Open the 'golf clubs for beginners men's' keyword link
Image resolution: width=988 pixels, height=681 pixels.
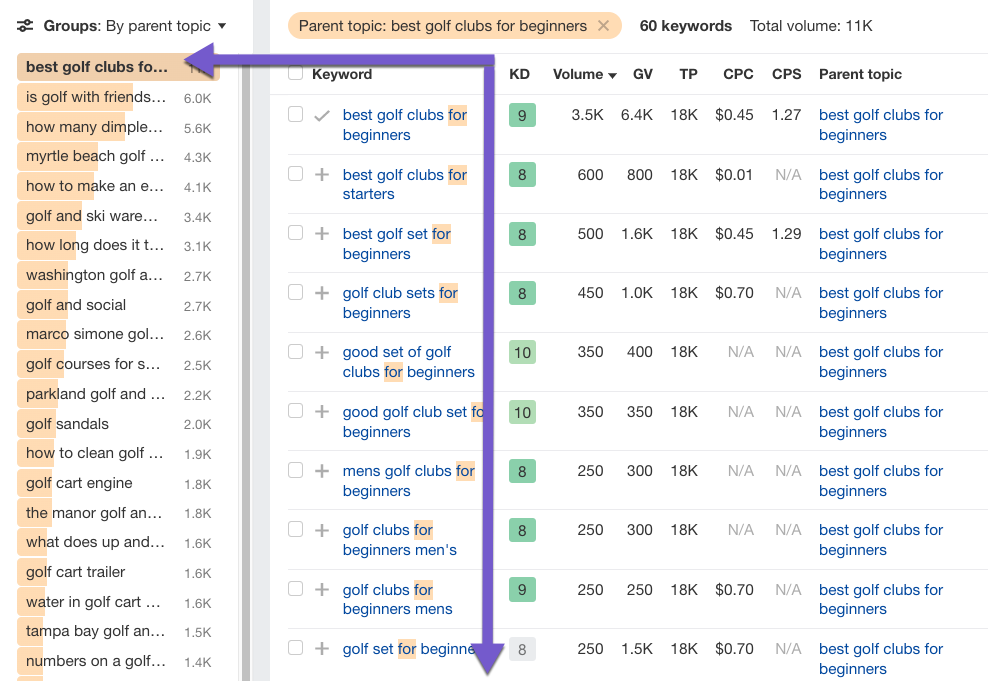(399, 540)
